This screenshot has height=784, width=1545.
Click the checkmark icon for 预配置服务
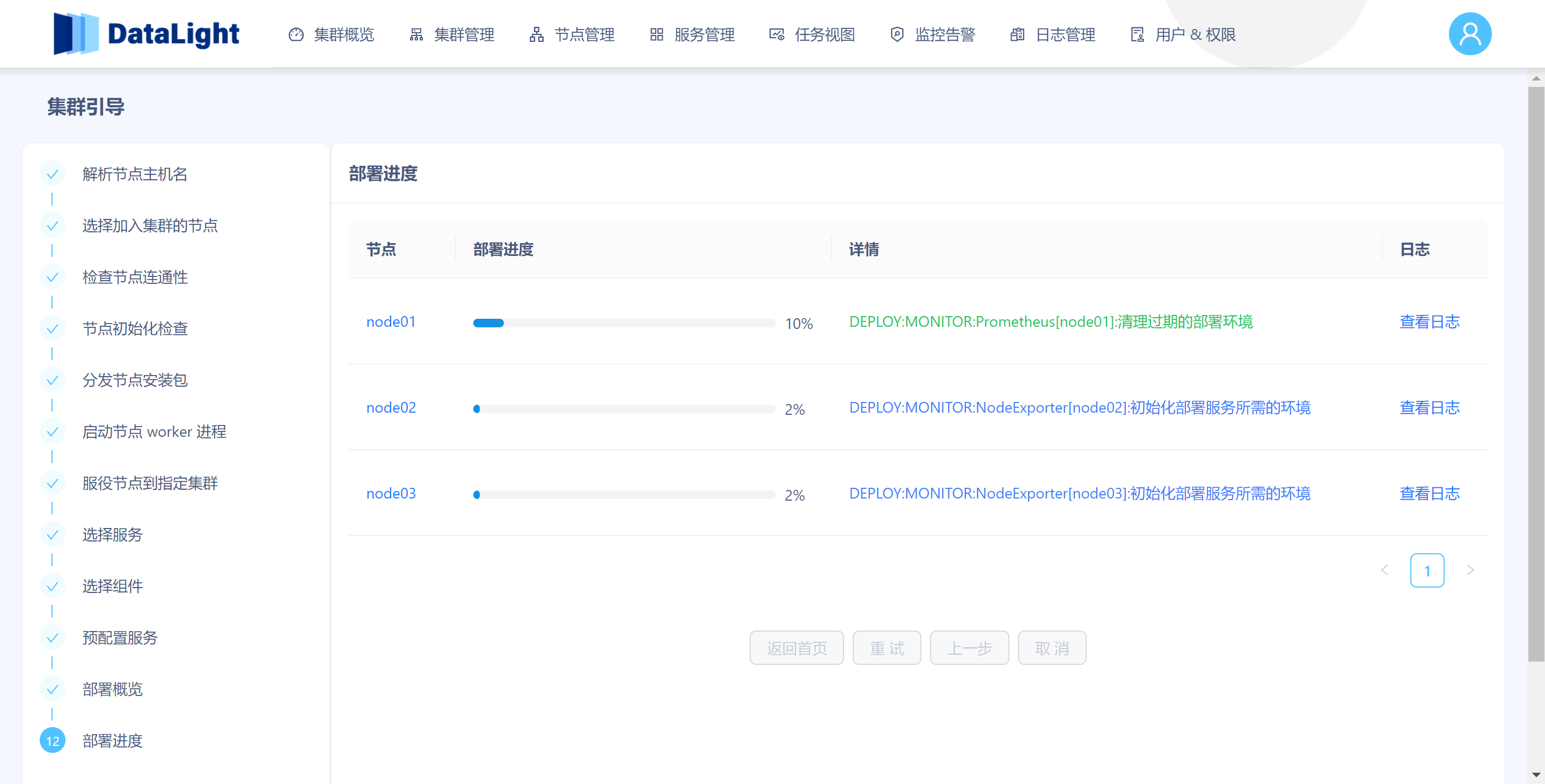click(x=53, y=638)
